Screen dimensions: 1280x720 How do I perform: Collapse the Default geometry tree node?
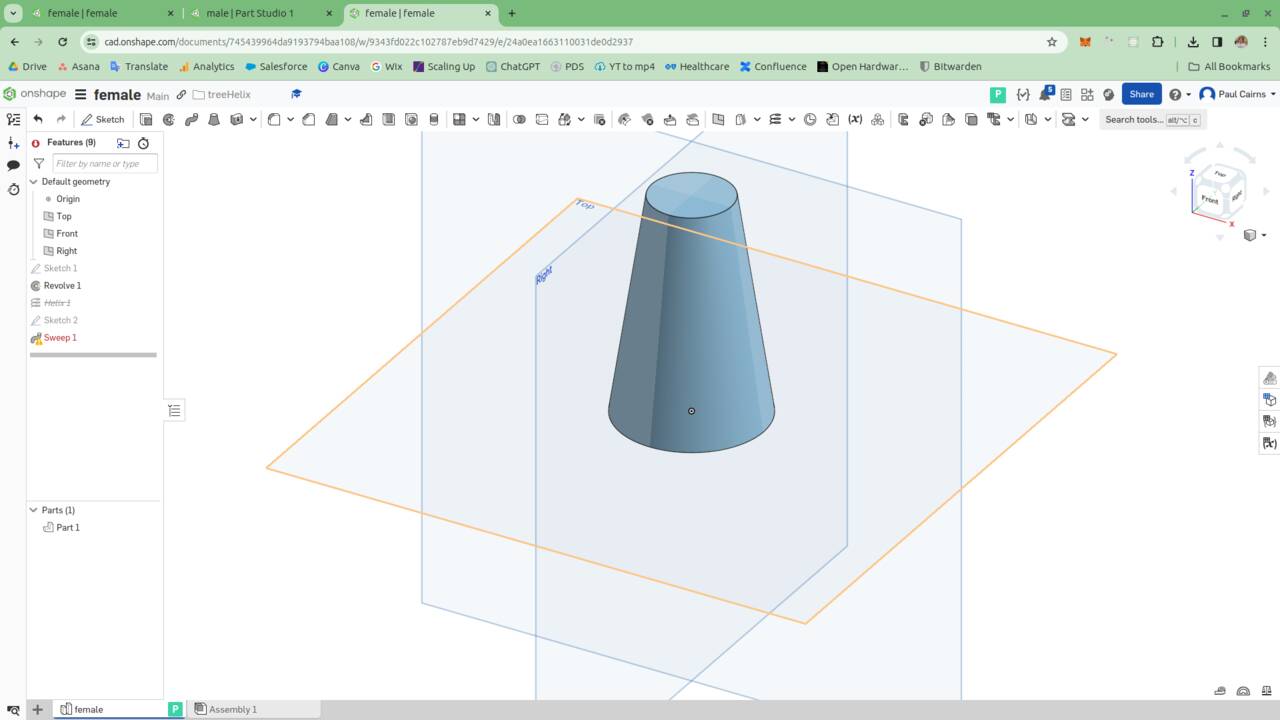[x=33, y=182]
